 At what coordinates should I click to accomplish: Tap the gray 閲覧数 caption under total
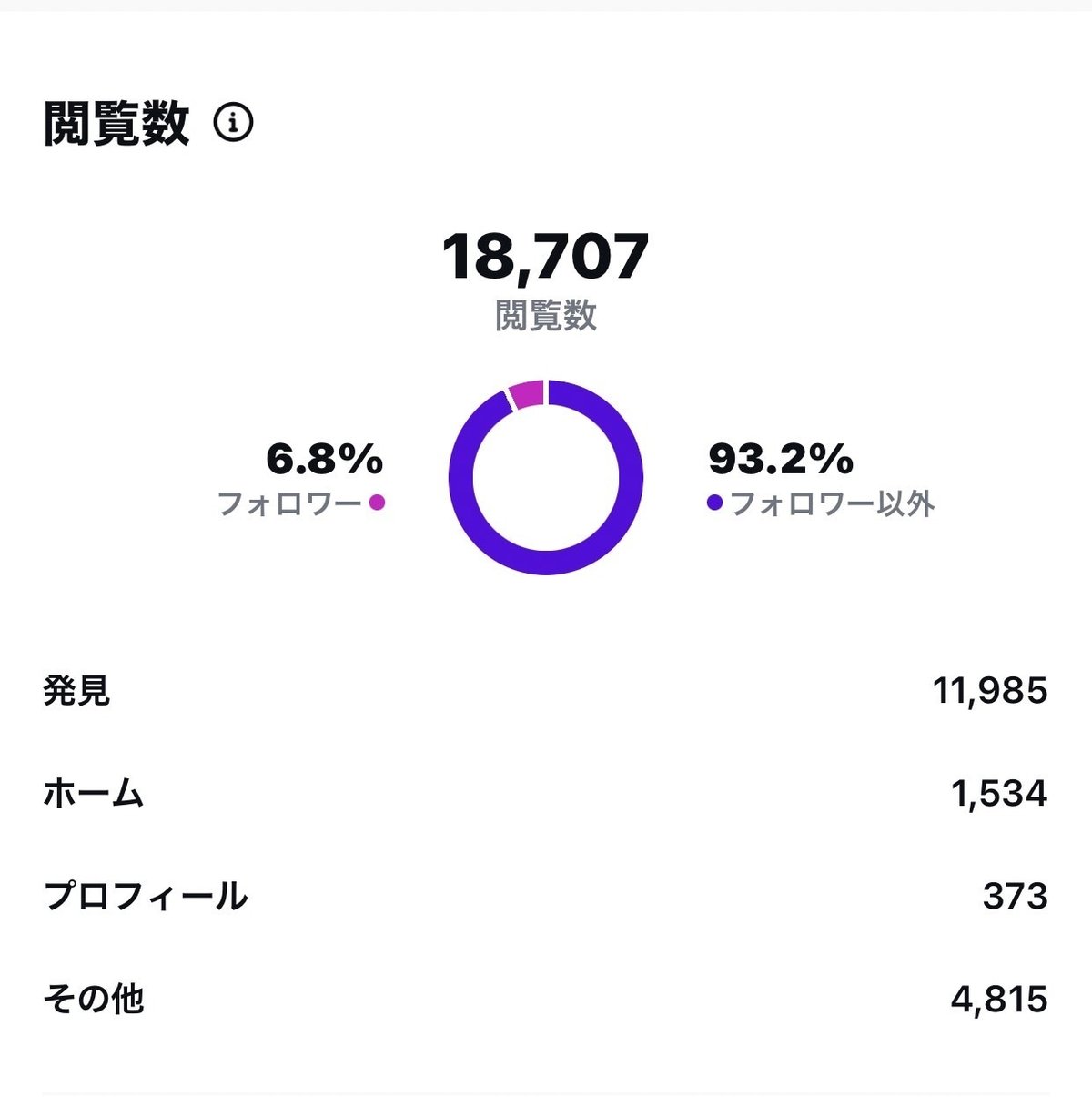(546, 316)
